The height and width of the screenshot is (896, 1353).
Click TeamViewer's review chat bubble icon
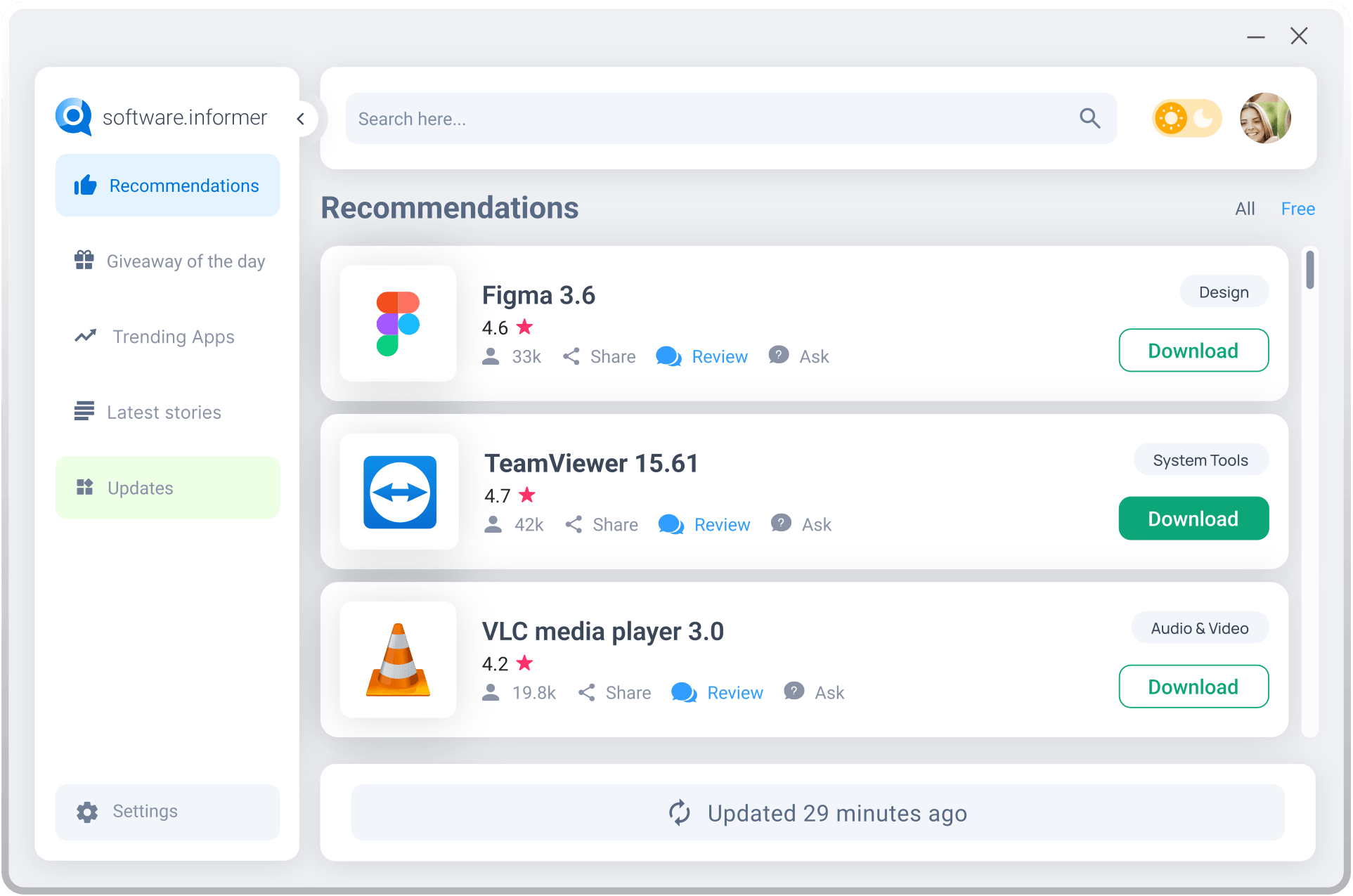[x=671, y=524]
